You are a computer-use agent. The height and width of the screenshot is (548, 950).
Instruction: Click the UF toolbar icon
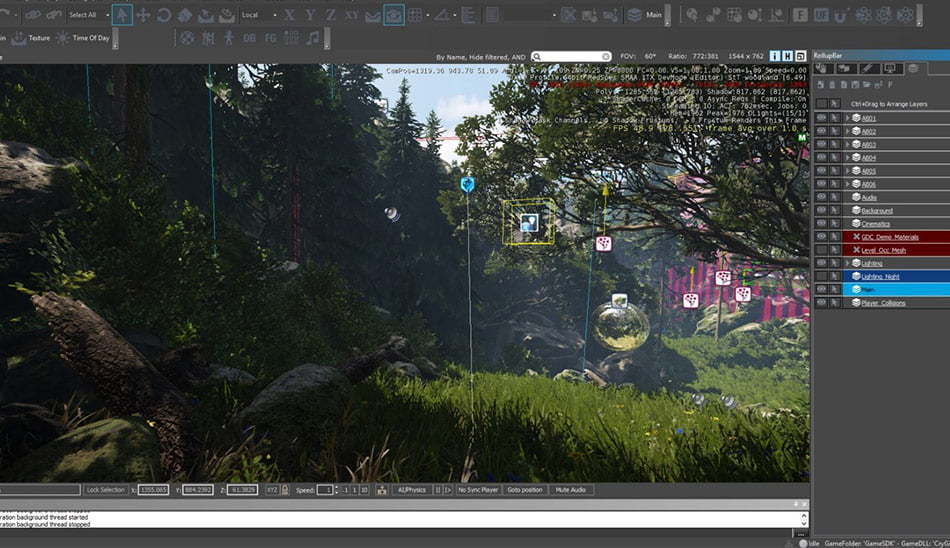(821, 15)
